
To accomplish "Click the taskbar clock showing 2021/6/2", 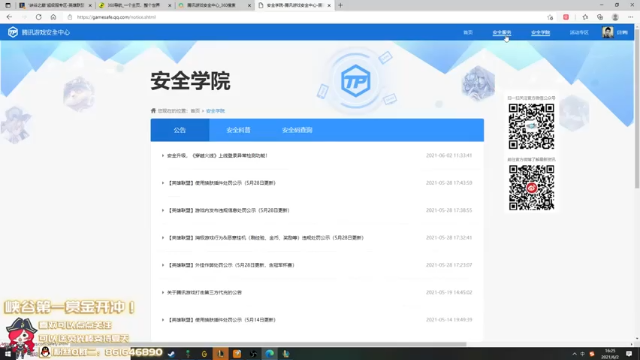I will pyautogui.click(x=610, y=354).
